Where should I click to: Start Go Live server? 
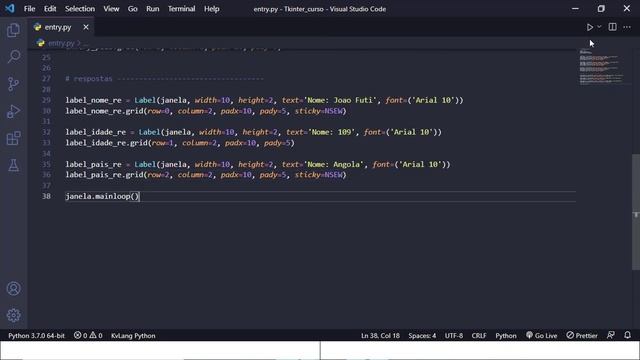pyautogui.click(x=541, y=336)
